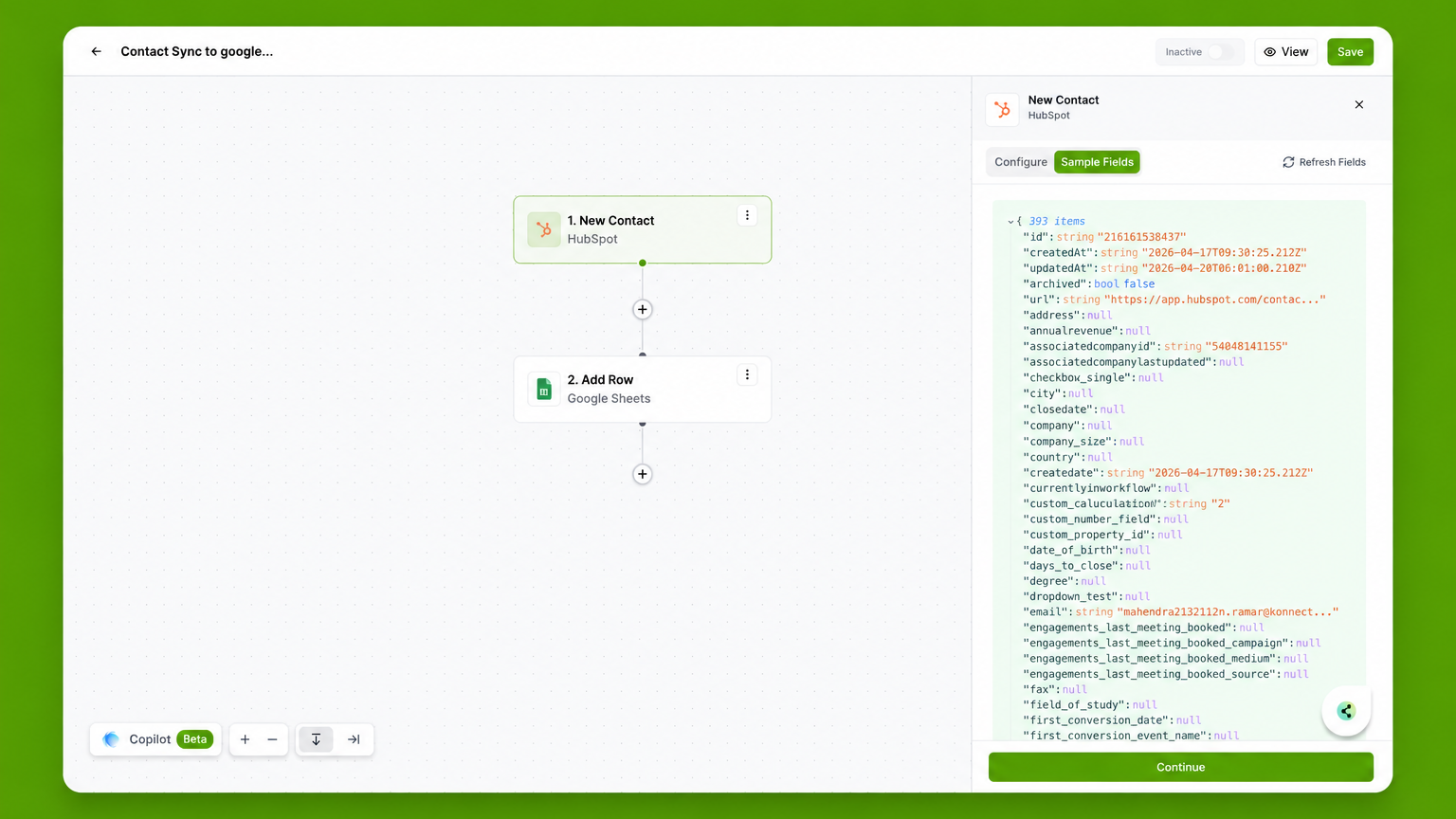Select vertical layout icon
The image size is (1456, 819).
click(x=316, y=739)
